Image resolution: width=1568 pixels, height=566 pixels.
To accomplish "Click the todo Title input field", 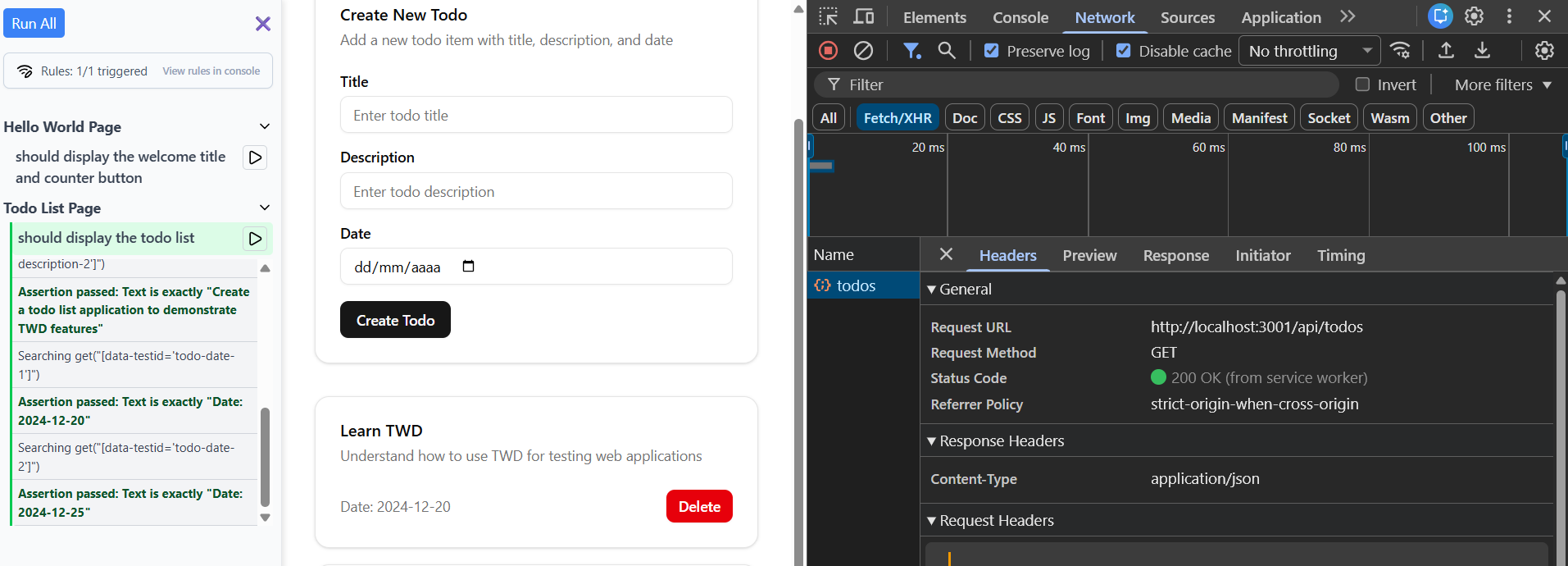I will [x=536, y=115].
